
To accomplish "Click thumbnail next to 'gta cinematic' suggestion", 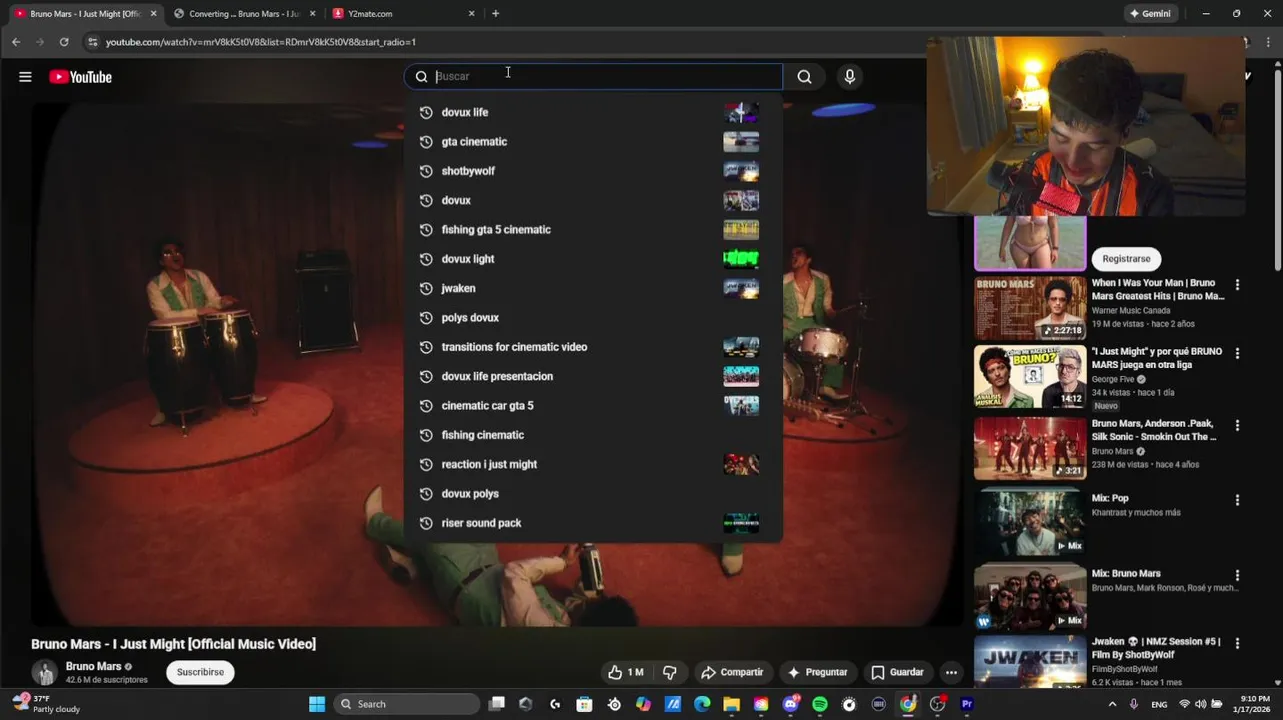I will click(x=741, y=142).
